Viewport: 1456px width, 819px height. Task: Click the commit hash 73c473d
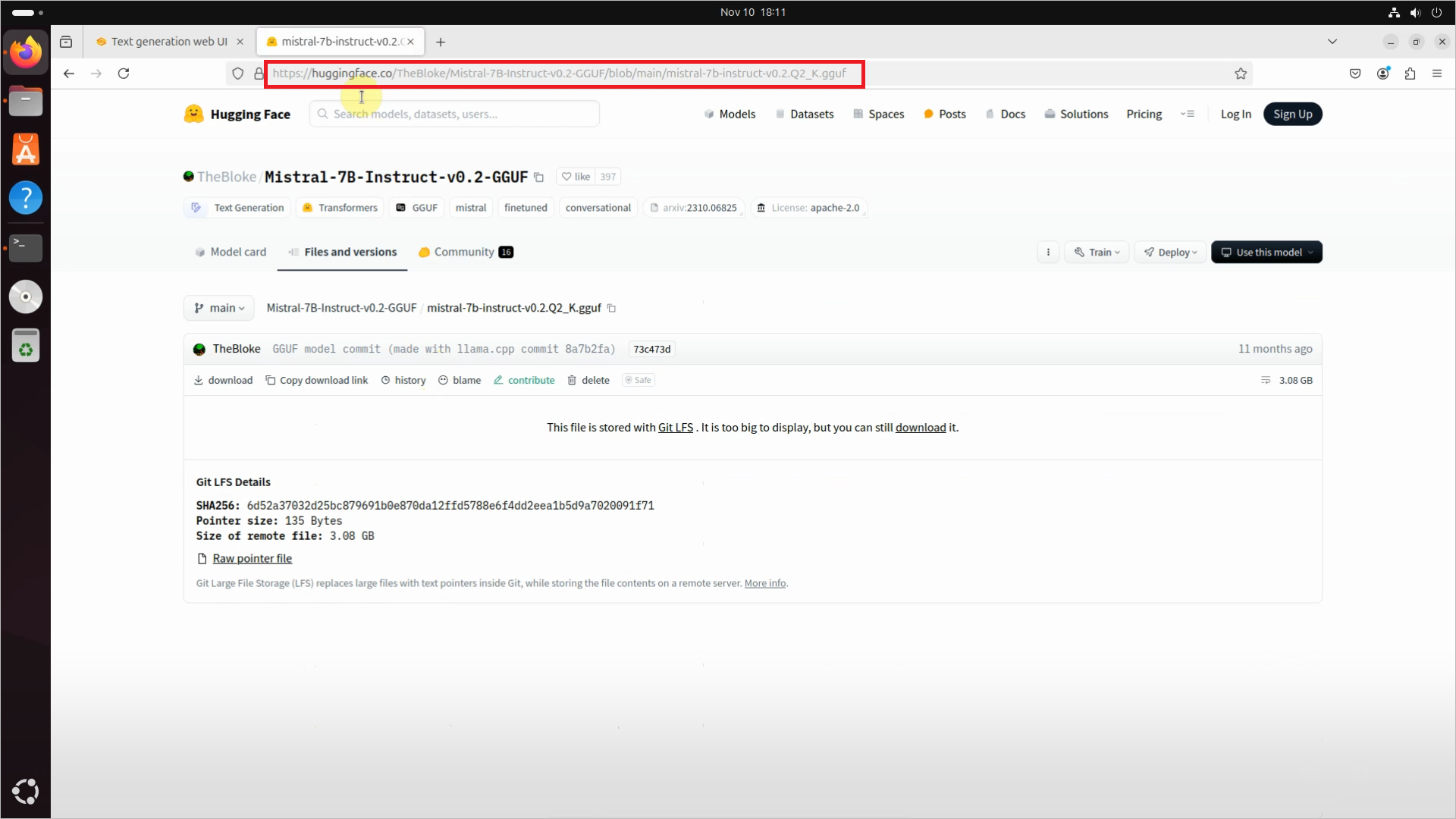(x=652, y=349)
